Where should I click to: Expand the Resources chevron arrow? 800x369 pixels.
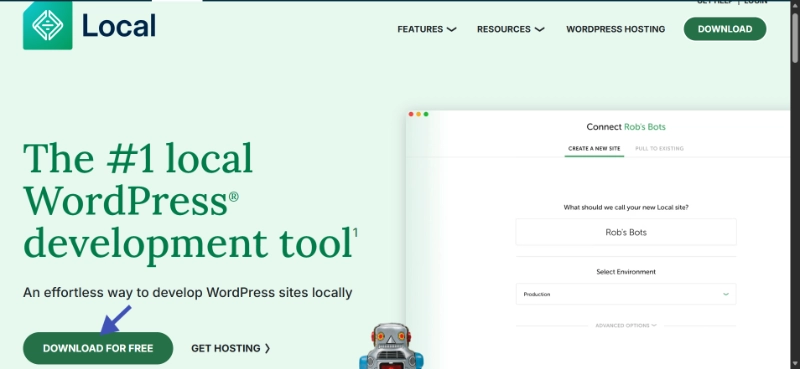click(539, 30)
